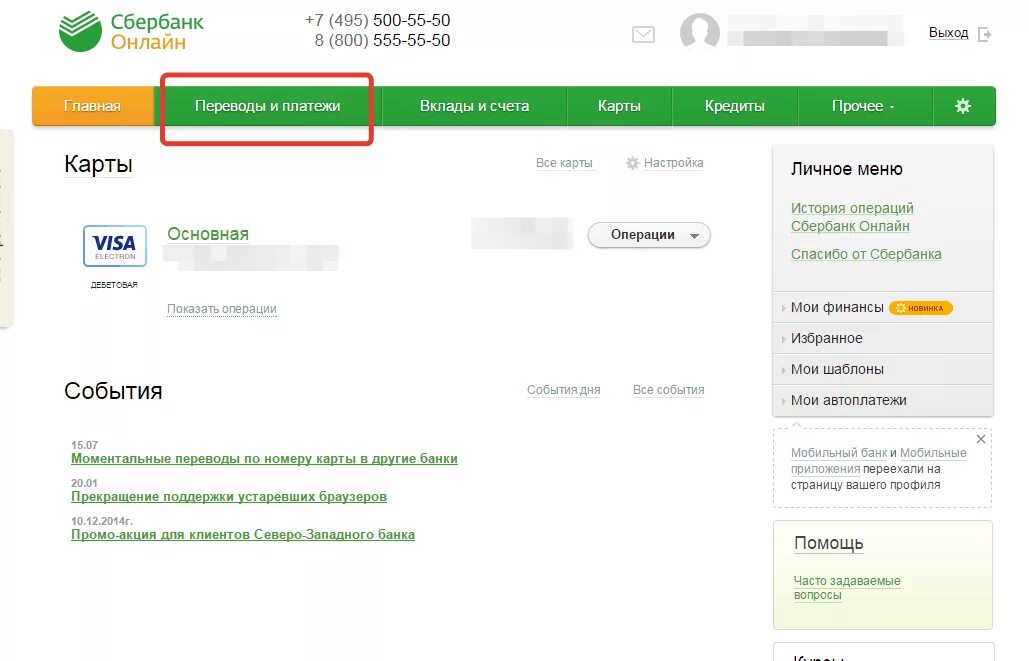Click the user profile avatar
This screenshot has width=1029, height=661.
coord(700,32)
